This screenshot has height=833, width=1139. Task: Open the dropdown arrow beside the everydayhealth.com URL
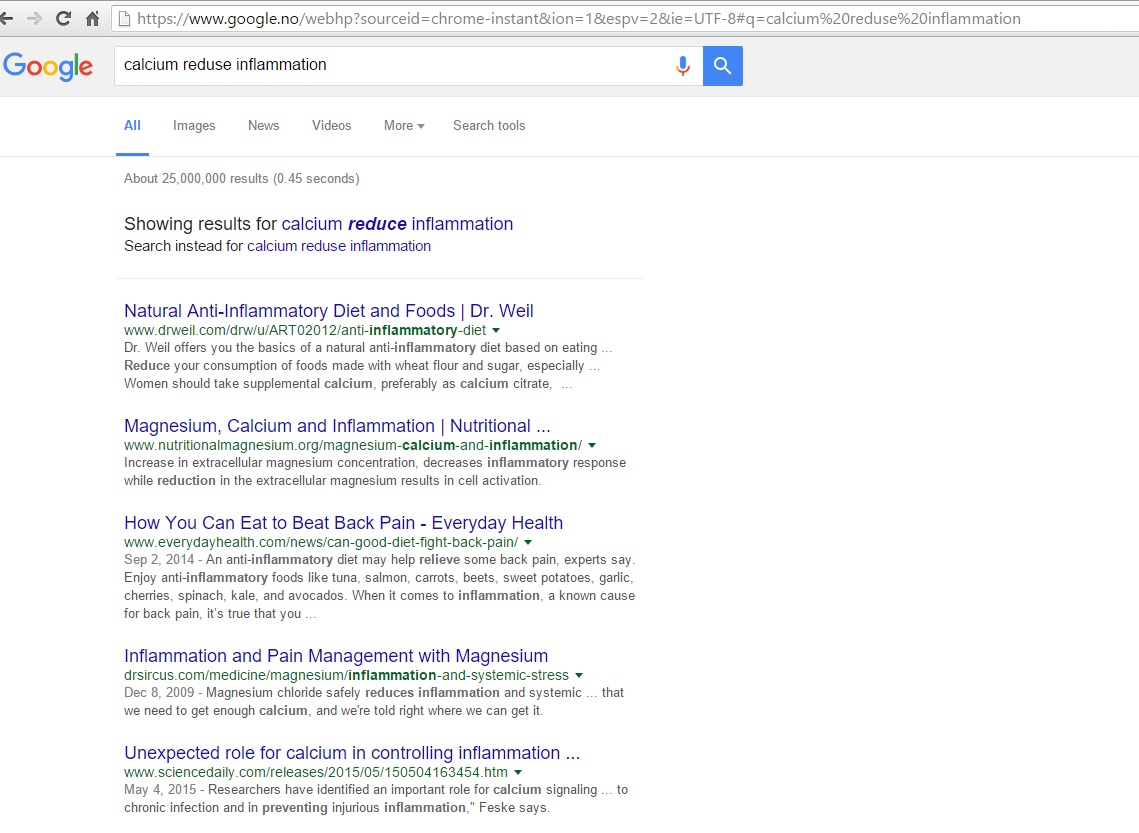(528, 543)
